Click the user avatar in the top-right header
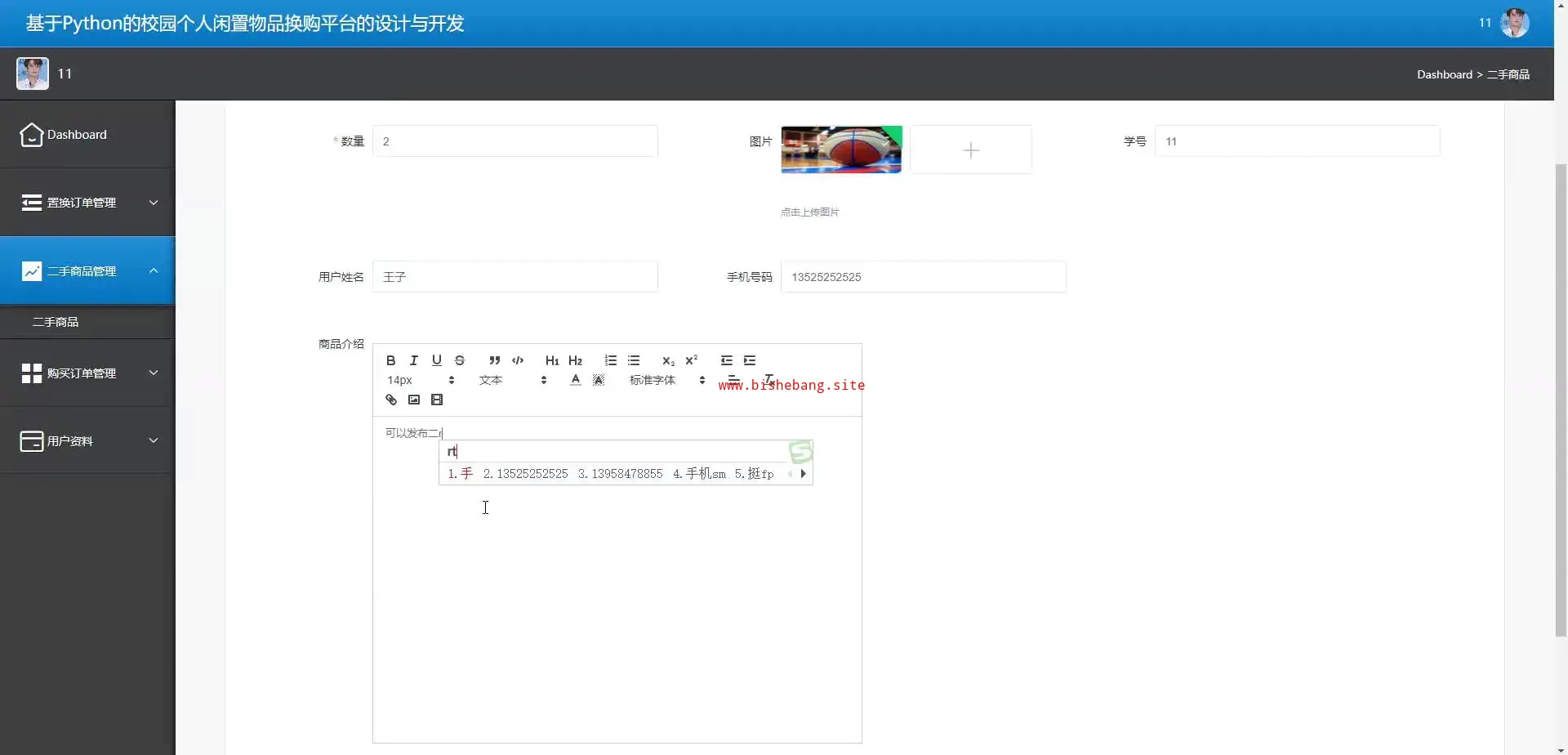1568x755 pixels. (1515, 23)
